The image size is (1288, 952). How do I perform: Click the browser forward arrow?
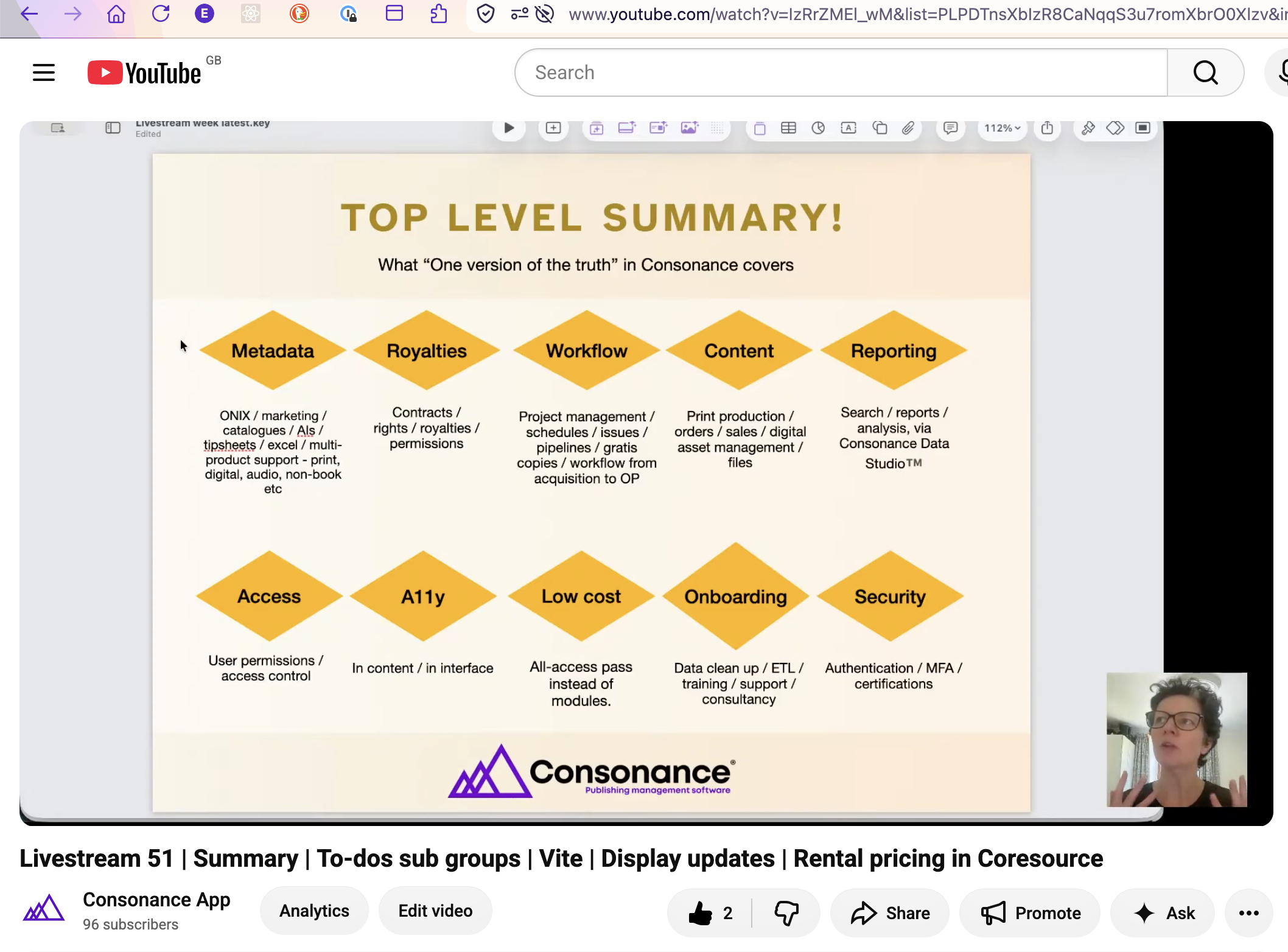(72, 13)
